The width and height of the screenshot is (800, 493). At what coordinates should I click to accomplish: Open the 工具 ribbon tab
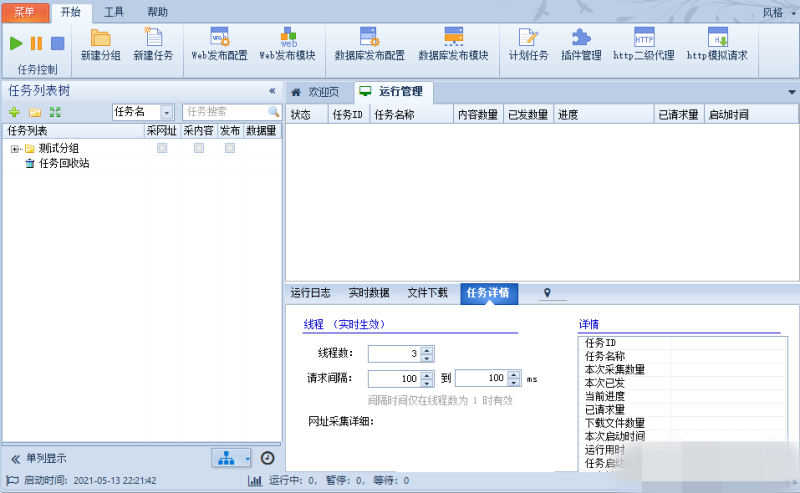[x=114, y=12]
